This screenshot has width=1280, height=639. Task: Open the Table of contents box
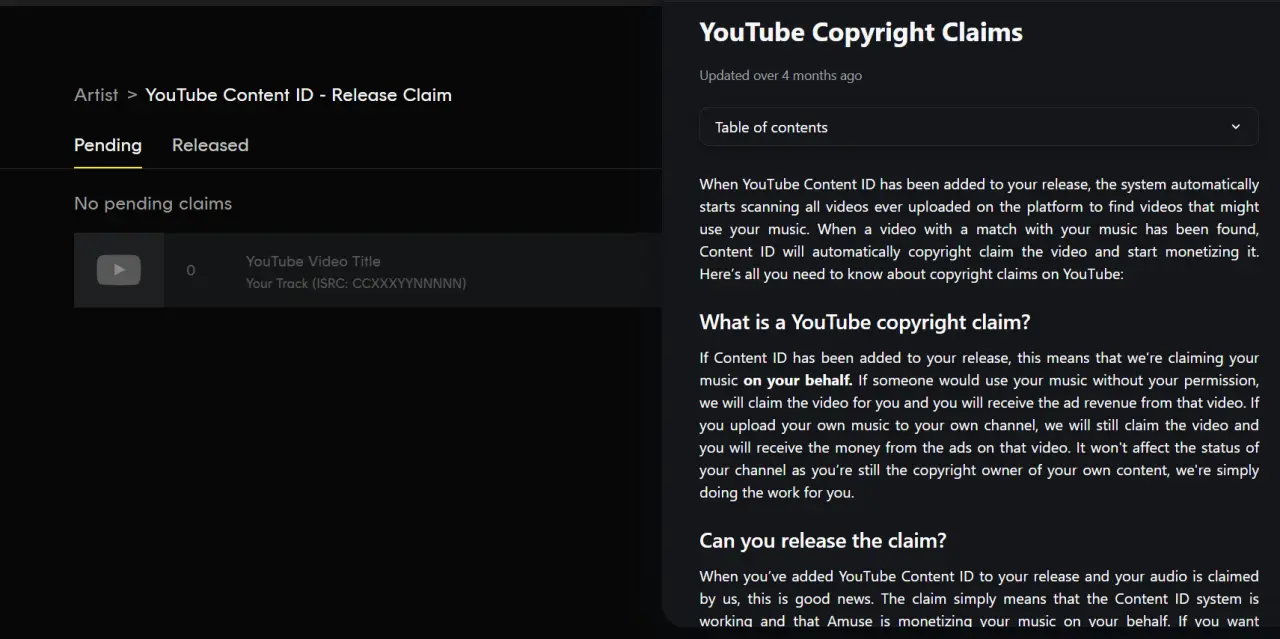pos(978,127)
